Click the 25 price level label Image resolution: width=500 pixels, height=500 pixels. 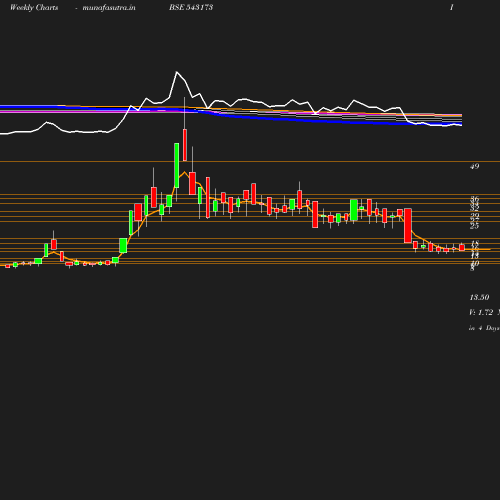475,226
